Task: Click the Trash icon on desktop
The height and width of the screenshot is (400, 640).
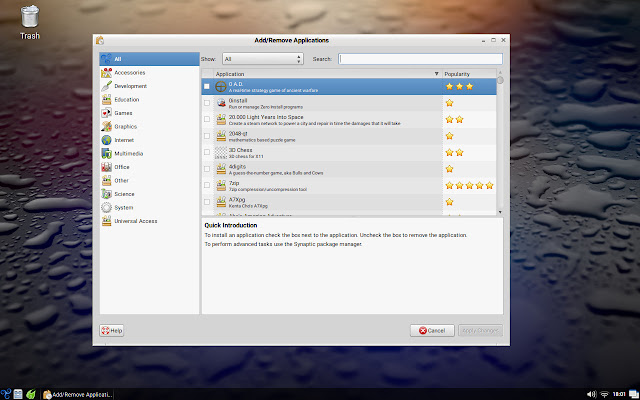Action: tap(30, 17)
